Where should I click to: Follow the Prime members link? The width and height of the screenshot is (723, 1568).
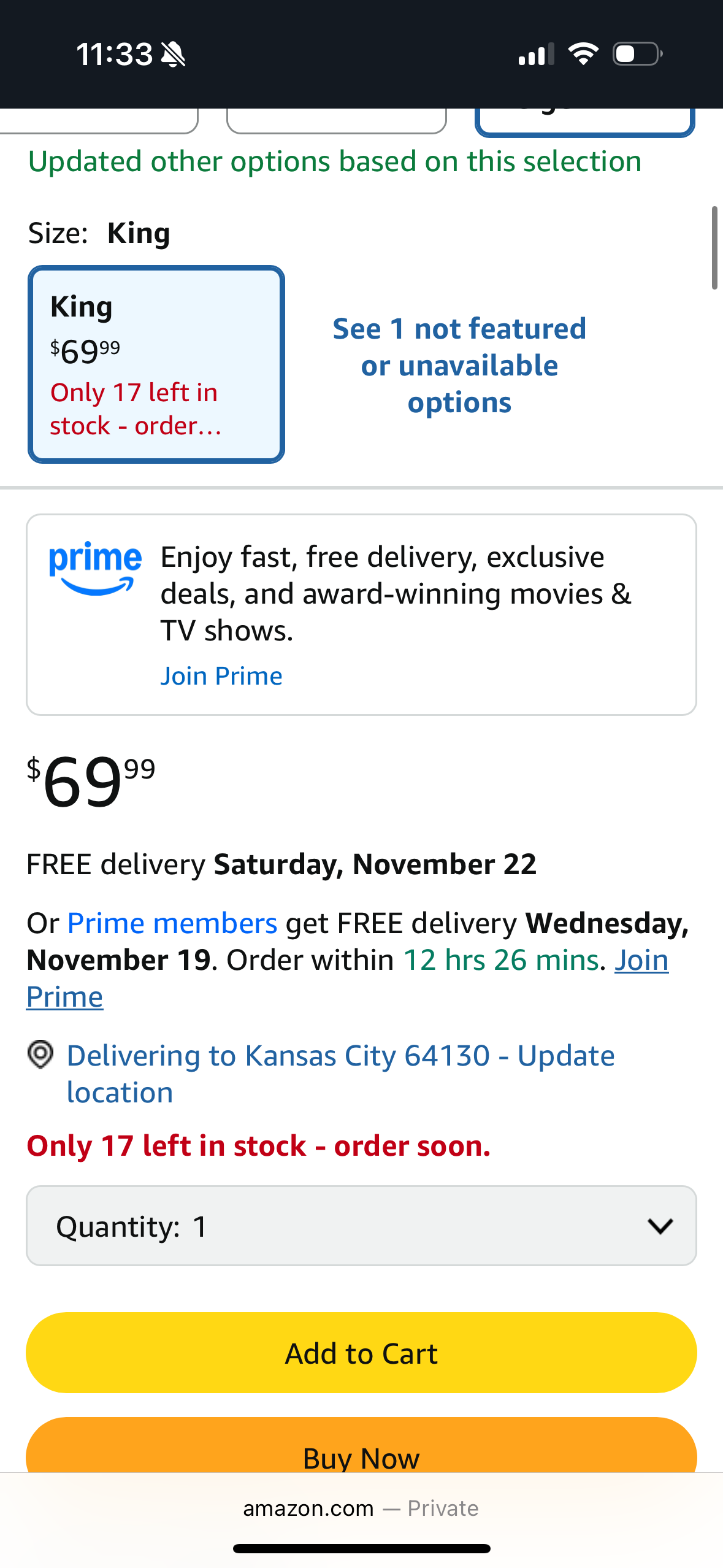point(172,923)
